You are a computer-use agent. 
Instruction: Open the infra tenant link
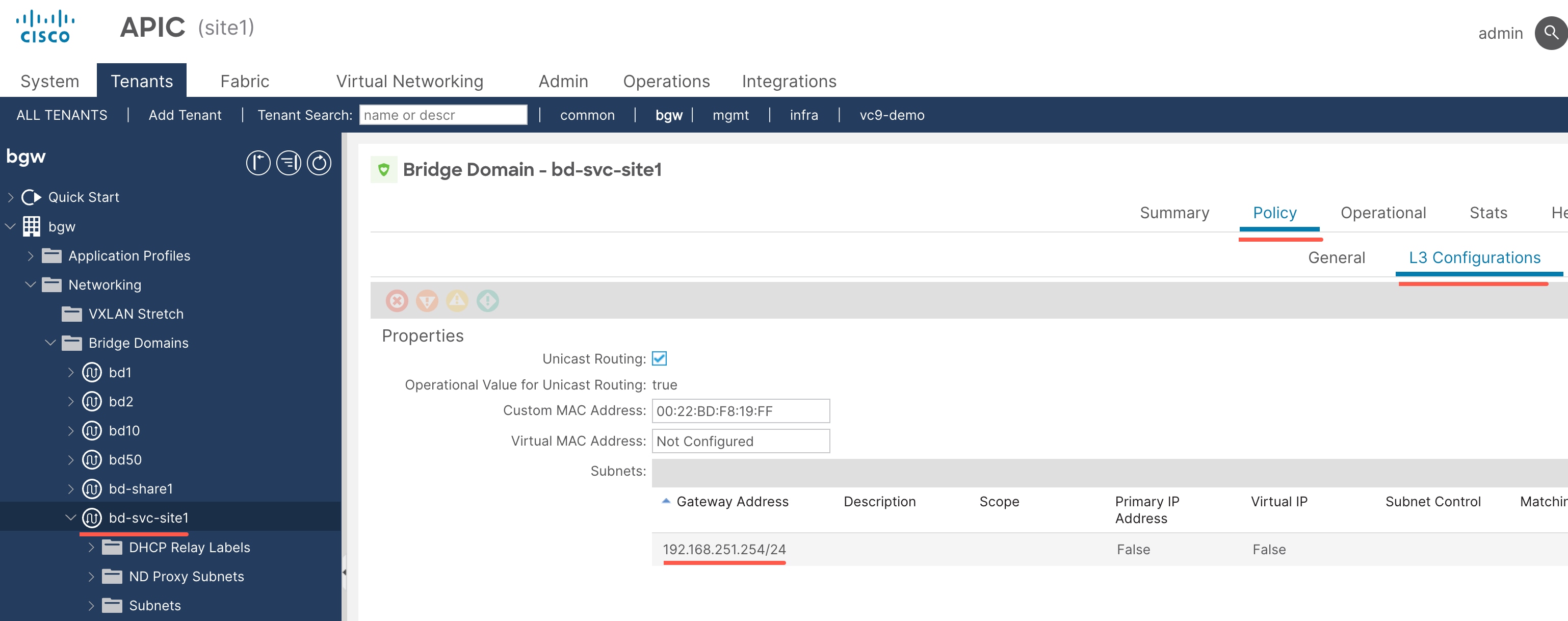[803, 115]
